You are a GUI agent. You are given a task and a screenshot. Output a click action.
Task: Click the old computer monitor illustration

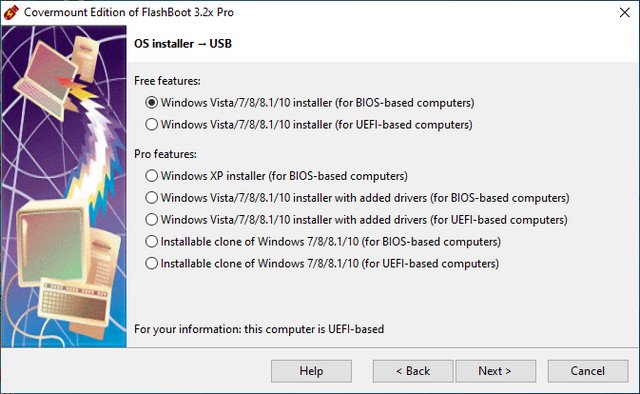tap(53, 243)
